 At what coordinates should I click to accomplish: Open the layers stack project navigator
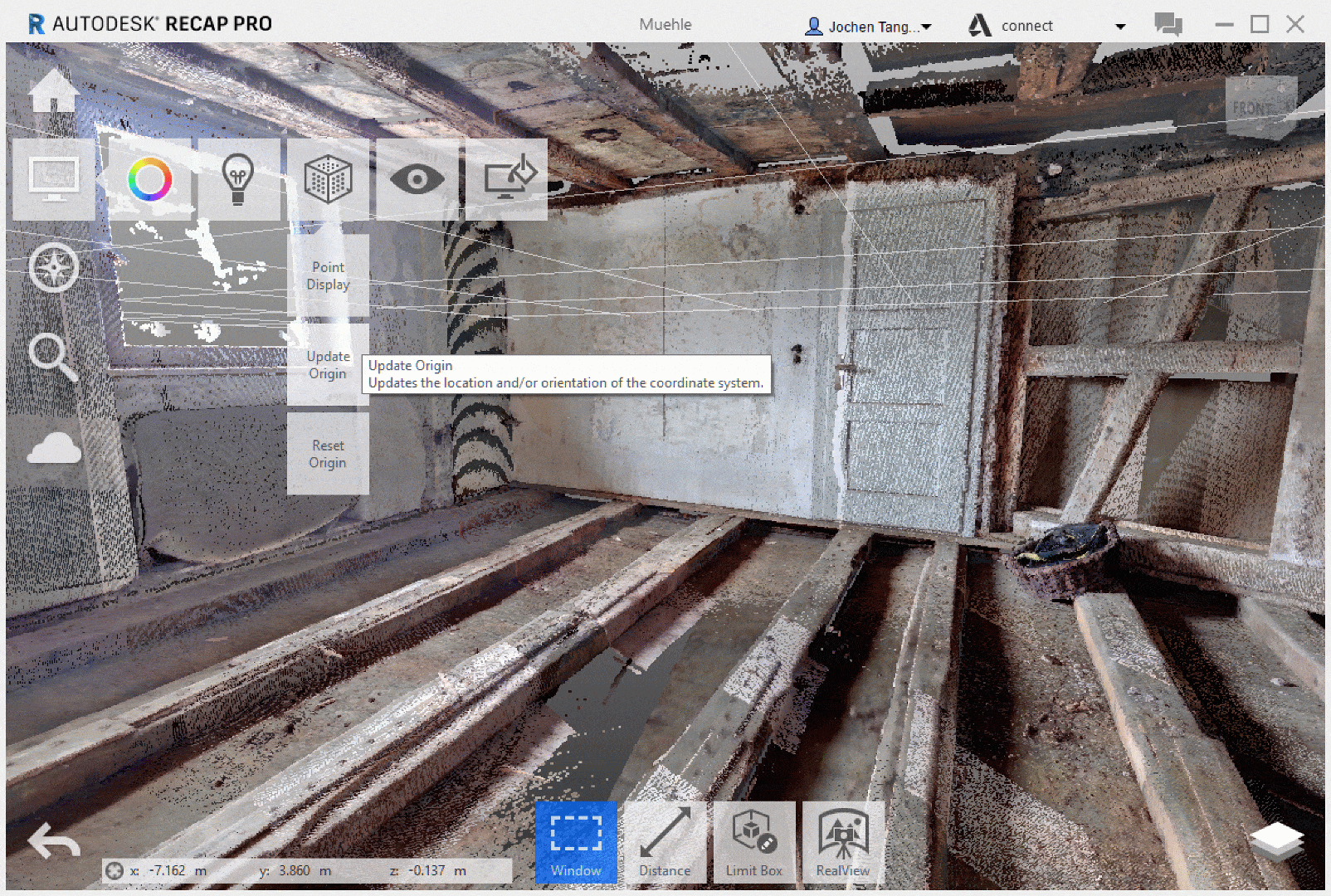click(x=1277, y=843)
